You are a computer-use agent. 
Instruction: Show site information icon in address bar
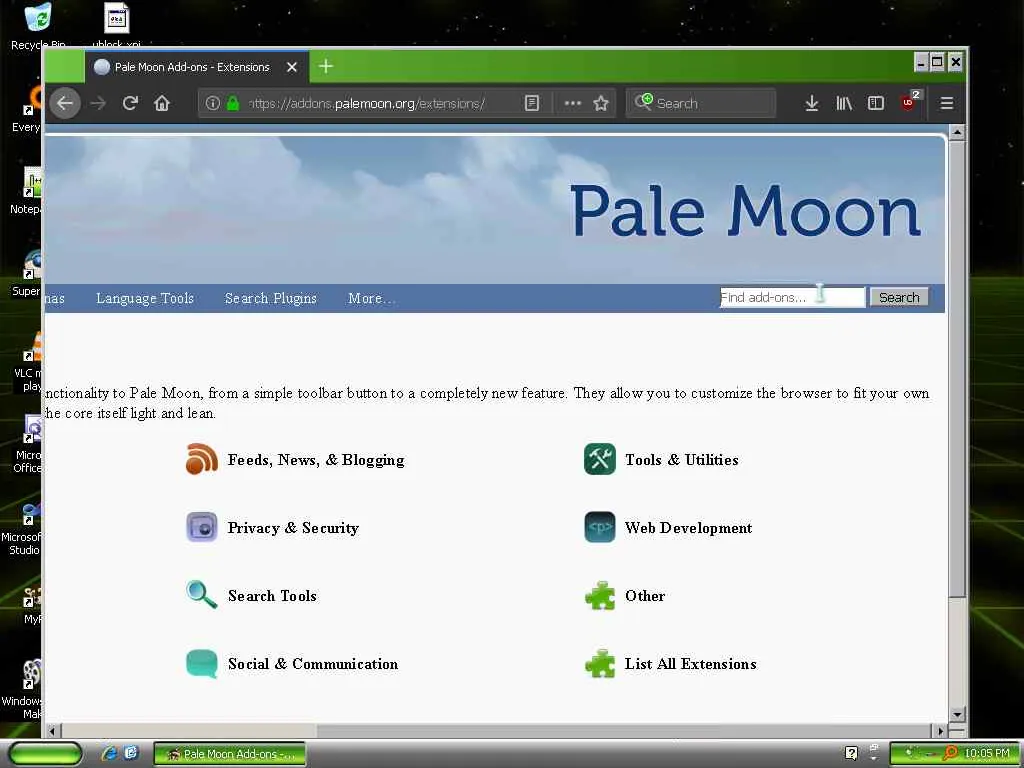(212, 103)
